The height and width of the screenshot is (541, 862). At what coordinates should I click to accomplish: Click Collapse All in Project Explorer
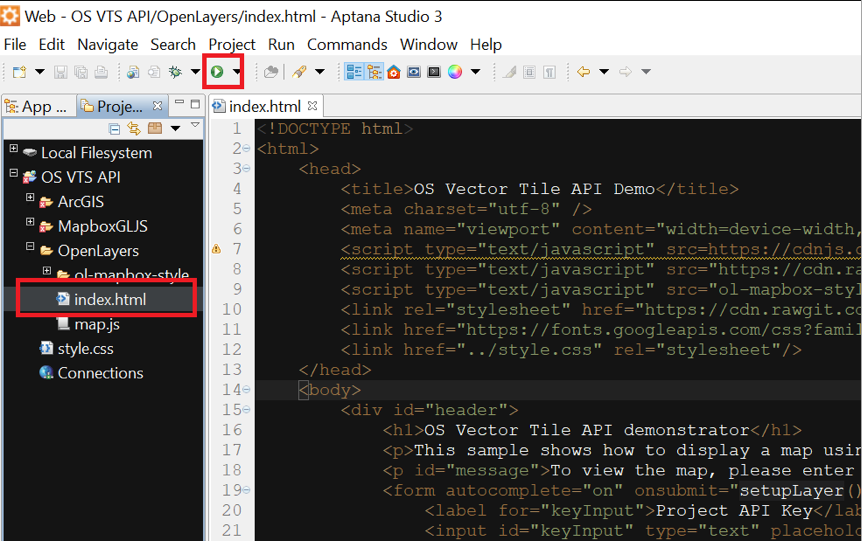pyautogui.click(x=114, y=129)
